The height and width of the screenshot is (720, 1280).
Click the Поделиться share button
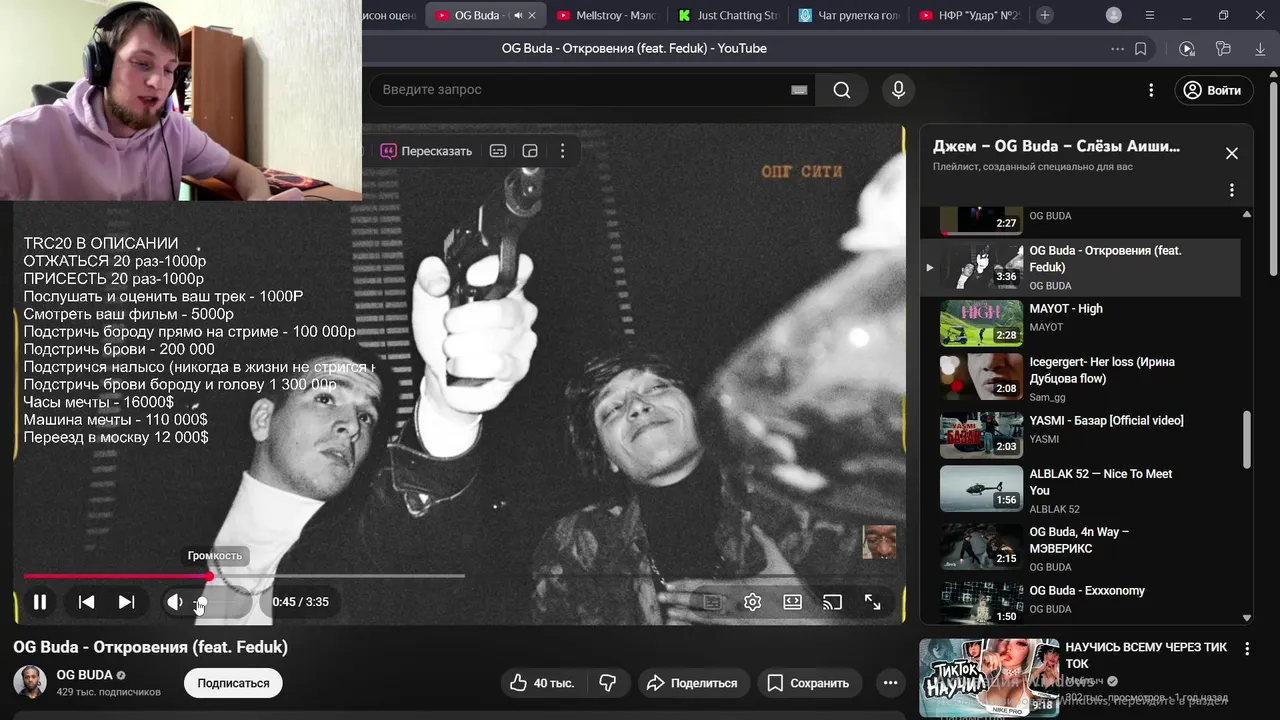click(692, 683)
